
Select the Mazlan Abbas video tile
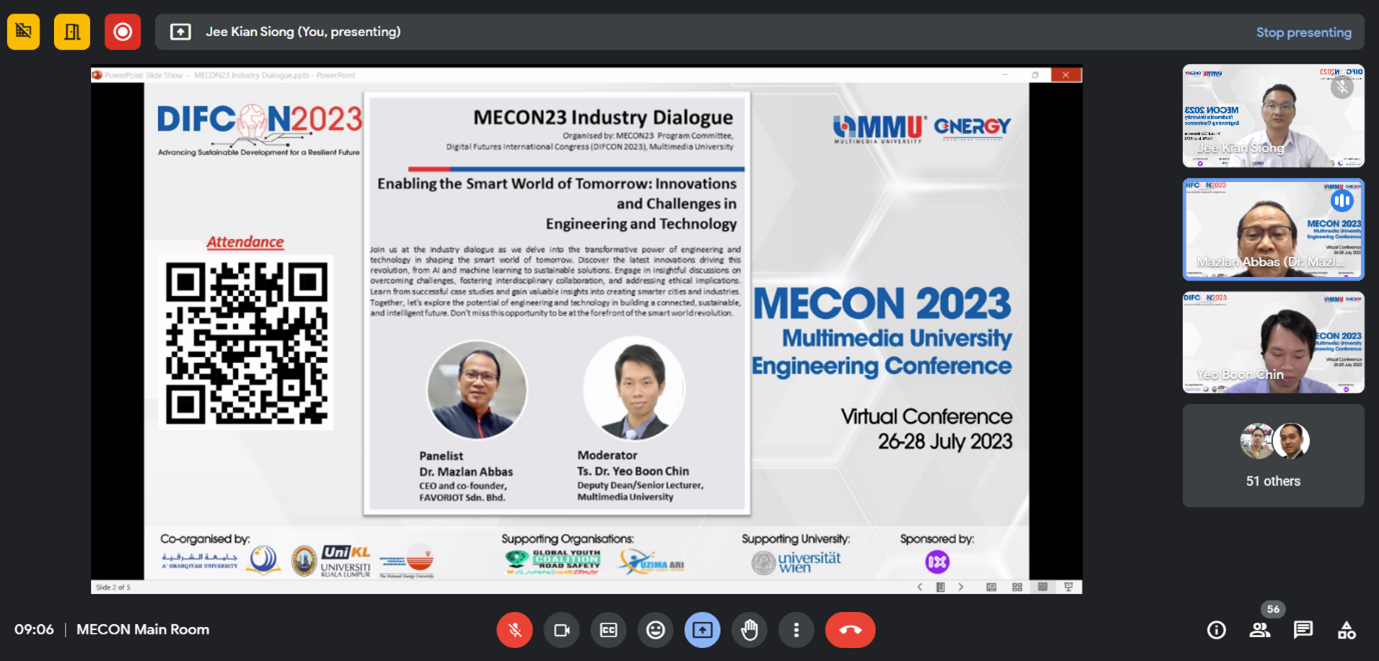point(1273,229)
